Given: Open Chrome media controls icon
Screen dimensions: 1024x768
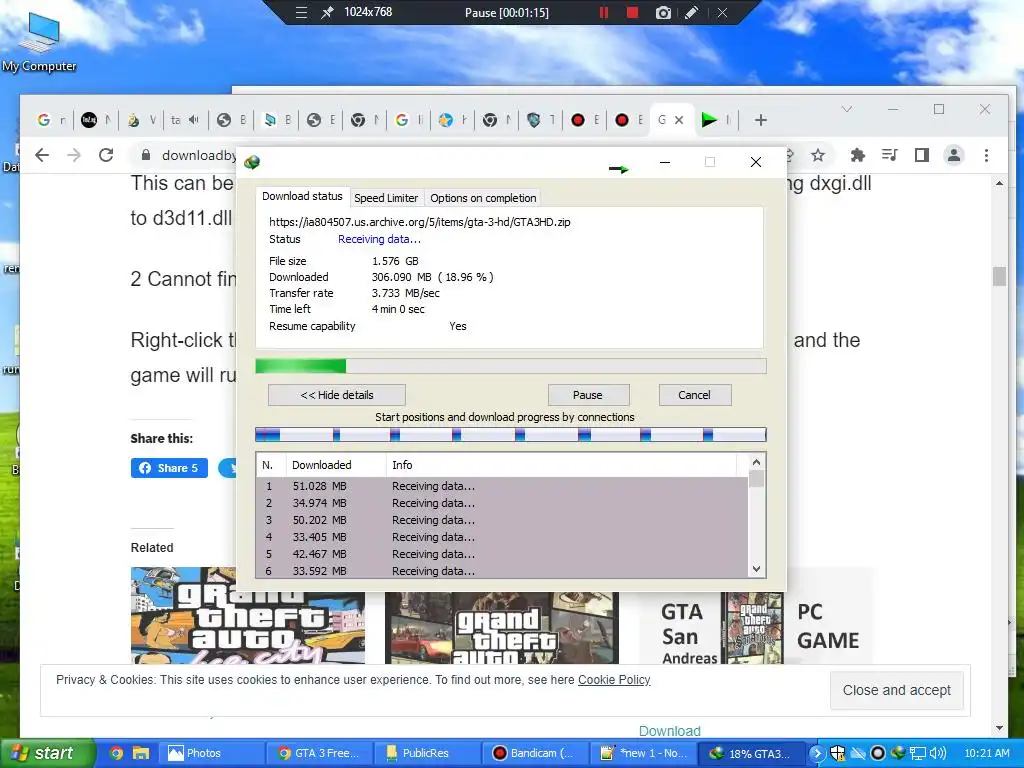Looking at the screenshot, I should point(889,155).
